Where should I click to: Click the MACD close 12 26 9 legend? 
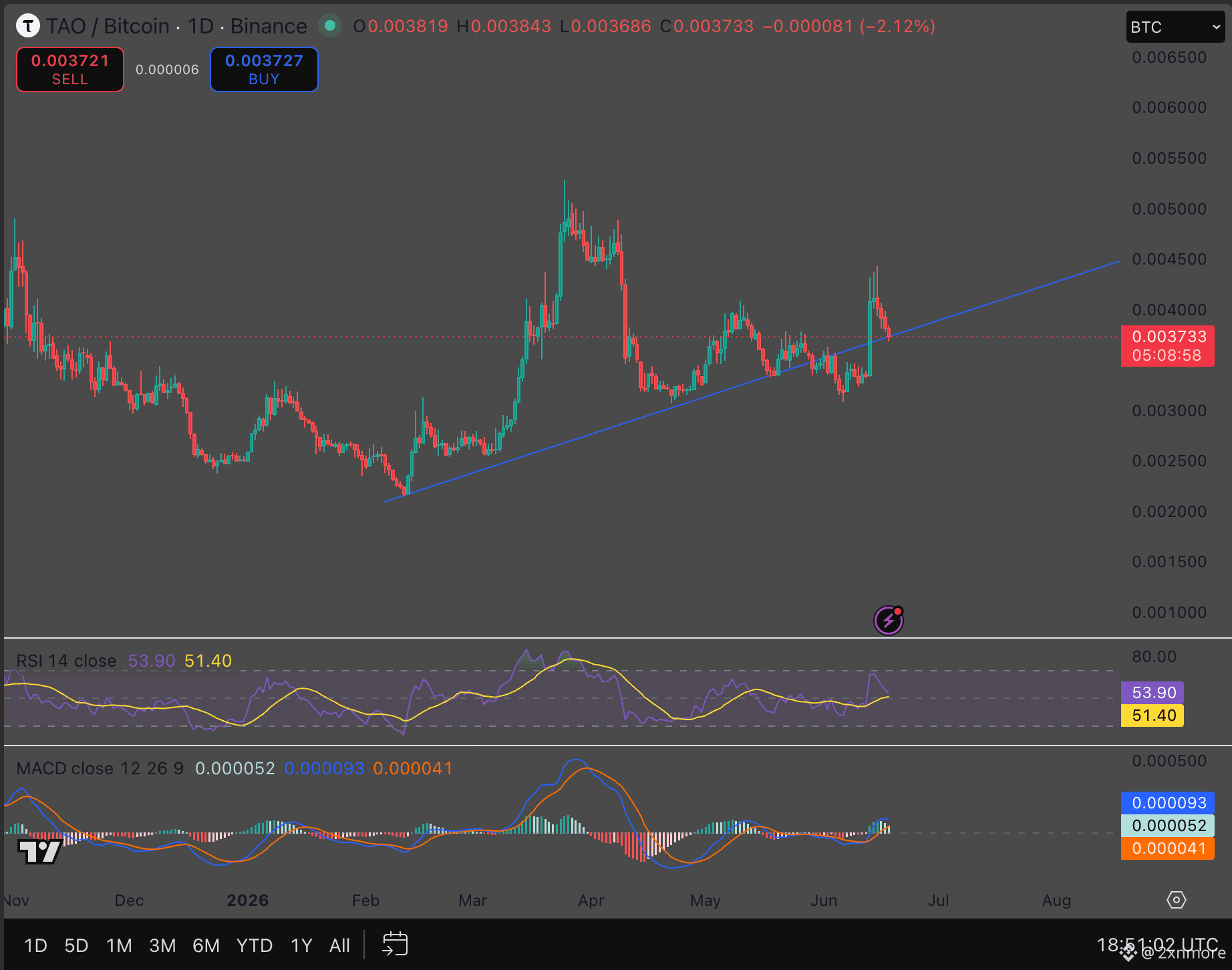pos(100,768)
